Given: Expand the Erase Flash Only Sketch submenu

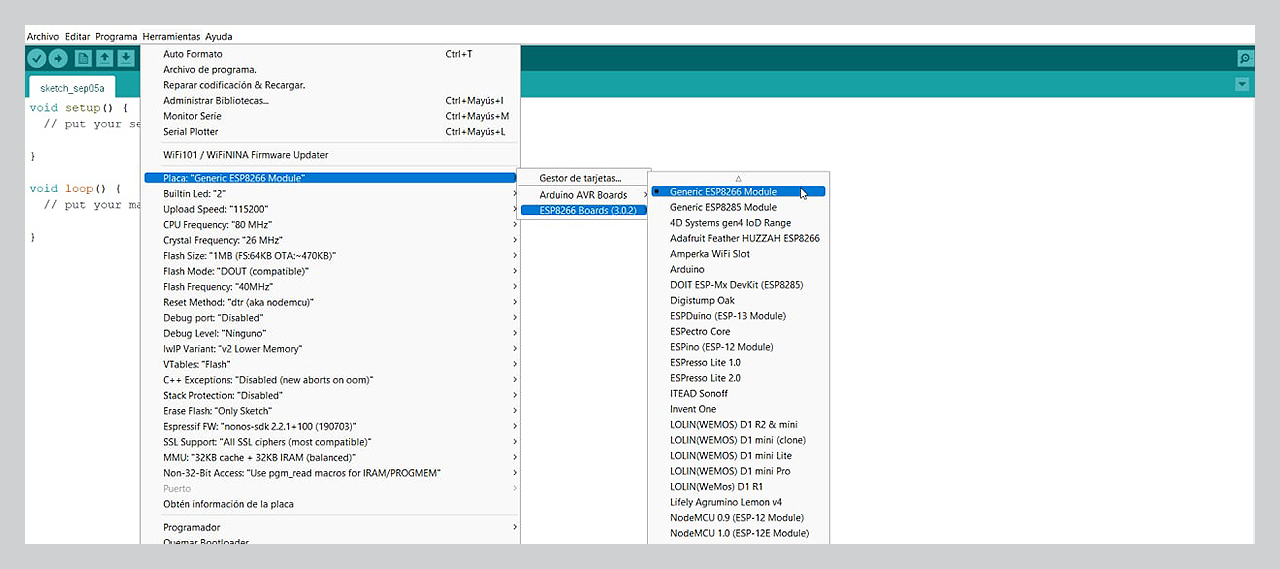Looking at the screenshot, I should click(330, 411).
